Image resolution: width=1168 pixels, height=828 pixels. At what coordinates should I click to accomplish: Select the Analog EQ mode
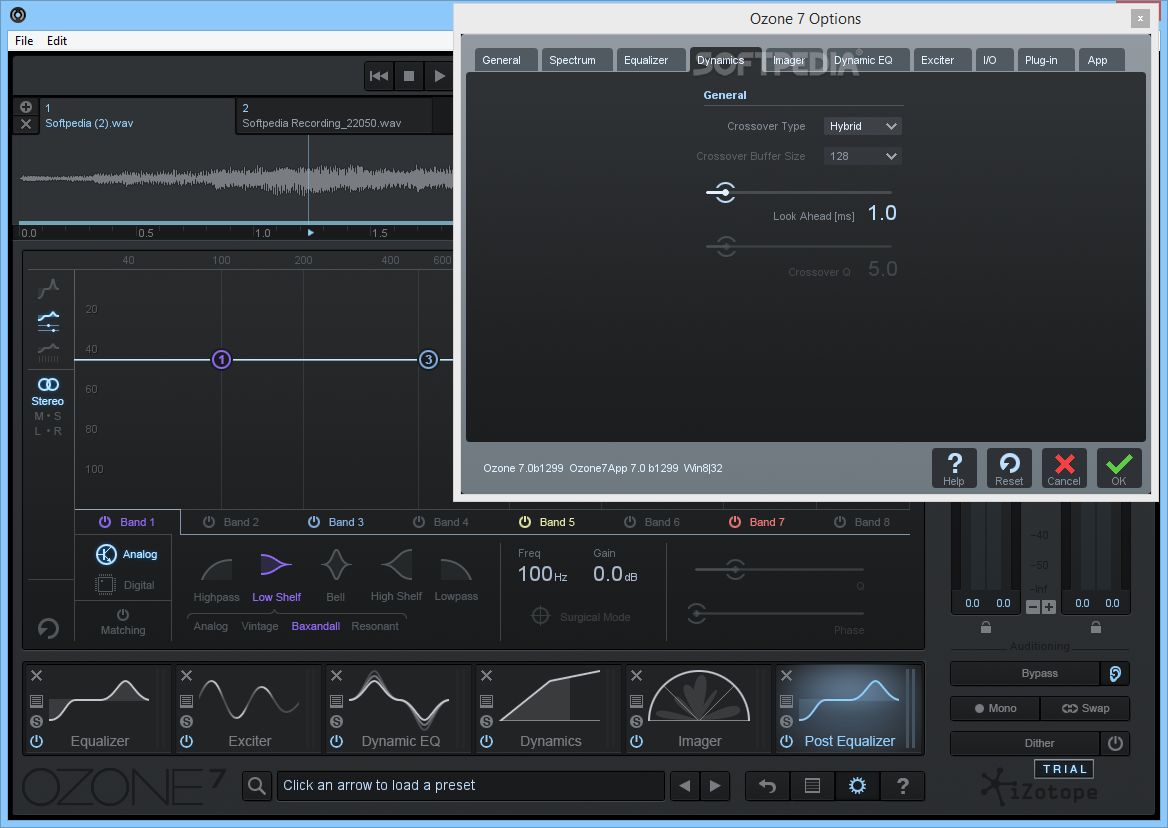click(127, 554)
